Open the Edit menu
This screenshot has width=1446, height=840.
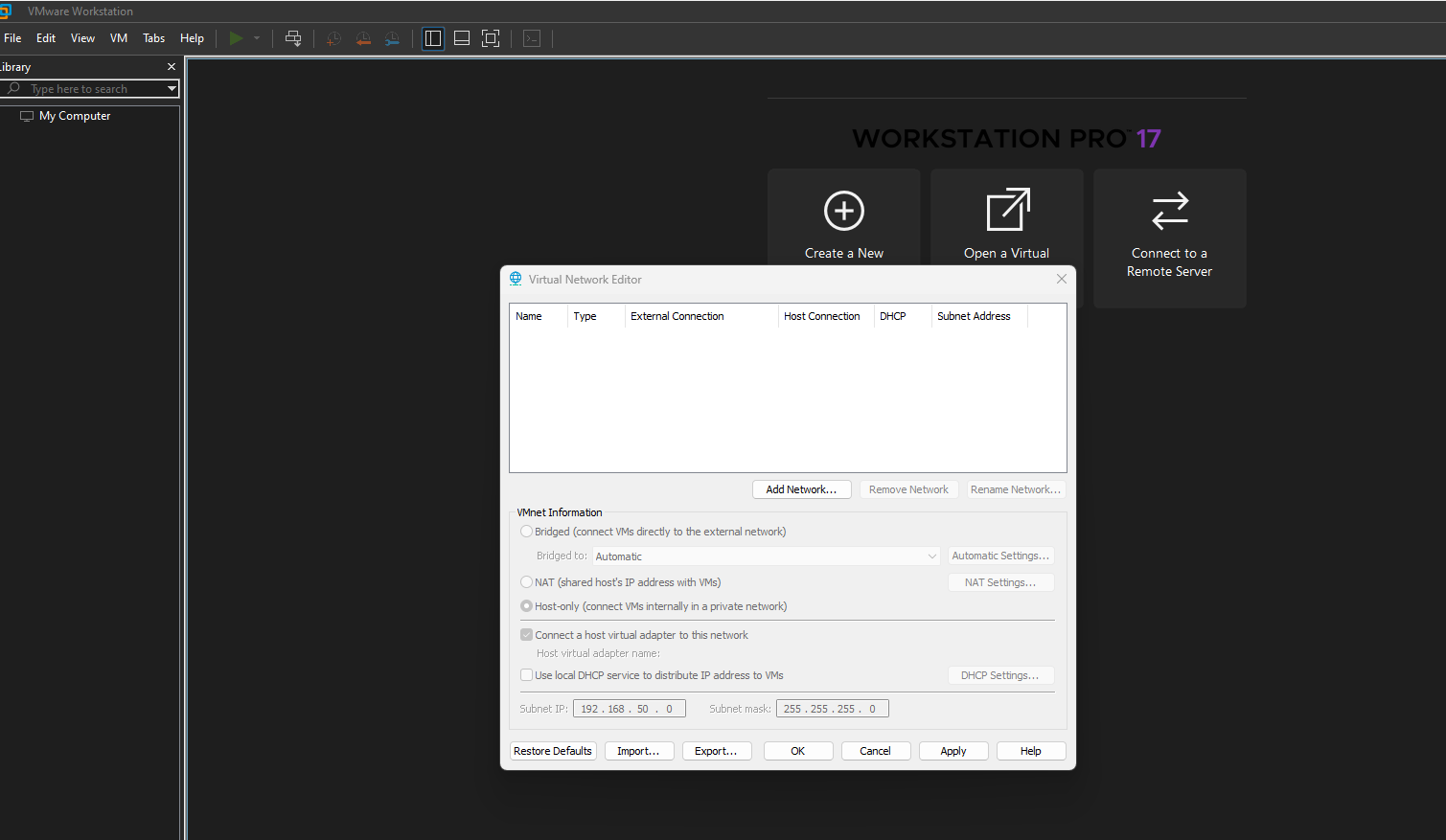pos(46,38)
